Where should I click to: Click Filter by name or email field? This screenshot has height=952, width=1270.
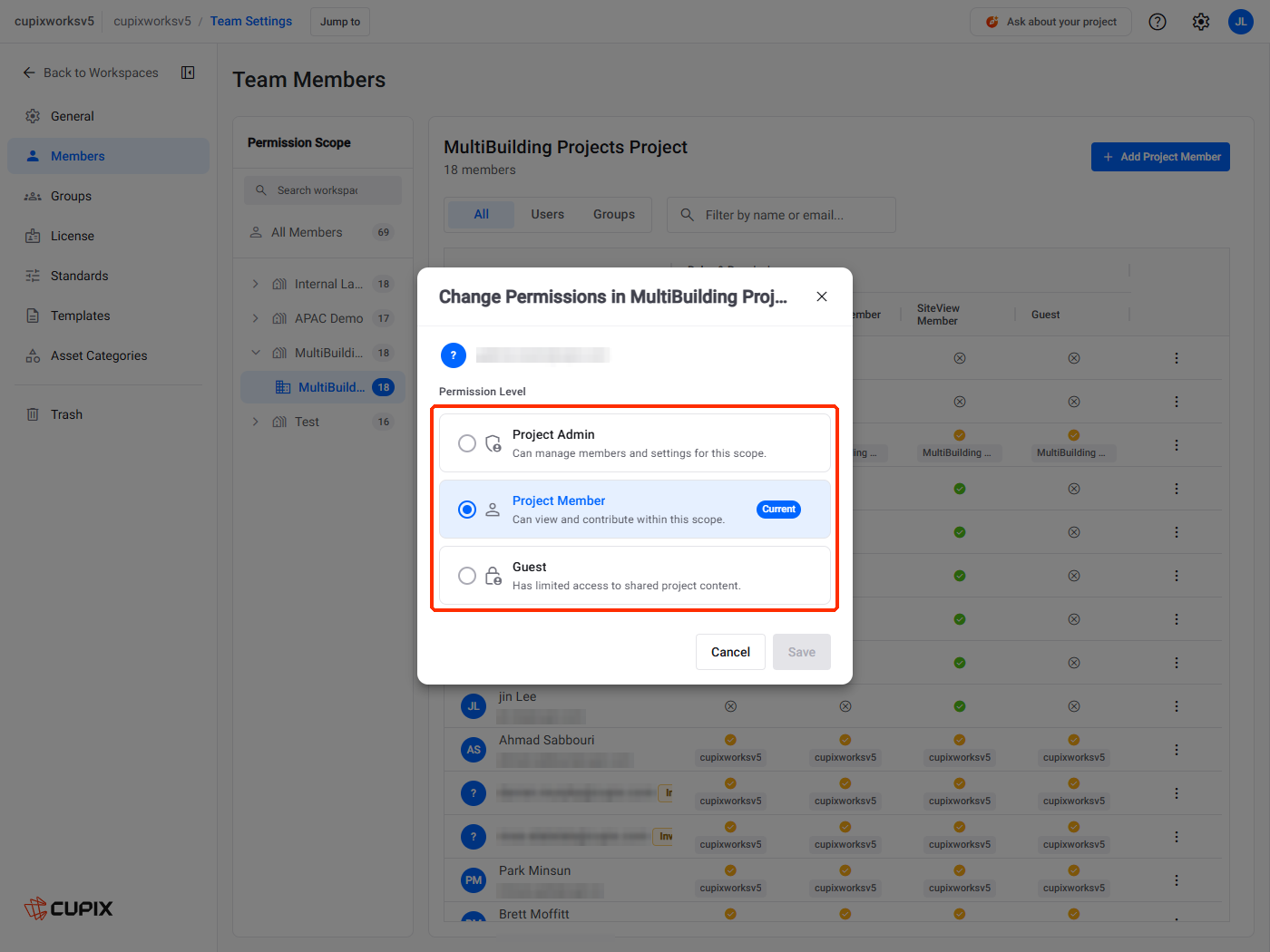[781, 215]
